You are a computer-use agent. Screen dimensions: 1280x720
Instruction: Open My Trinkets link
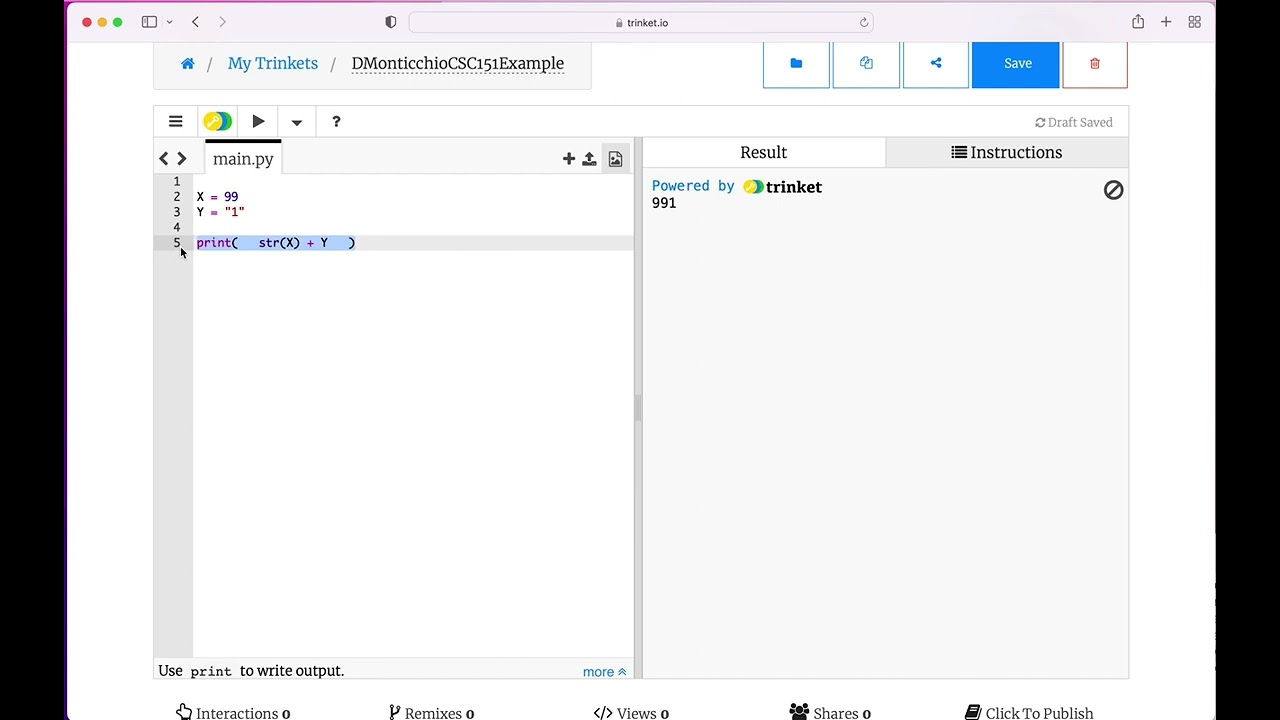pos(273,63)
